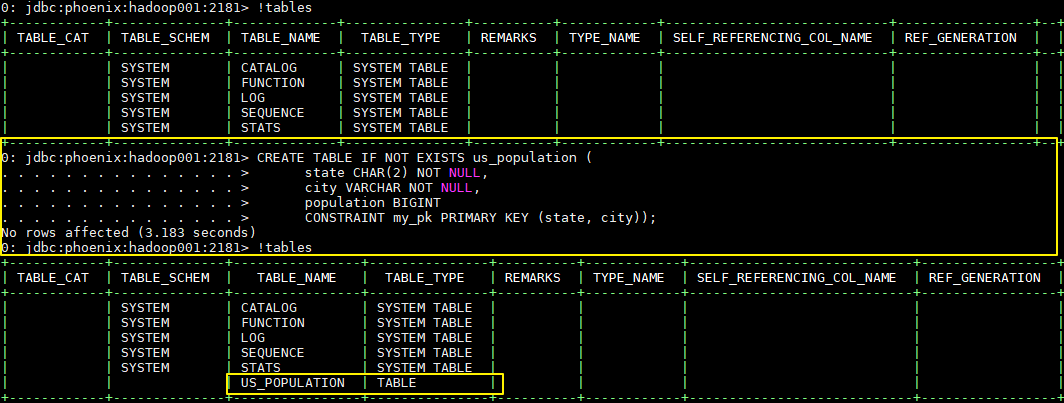
Task: Click REF_GENERATION header in the lower table
Action: 985,277
